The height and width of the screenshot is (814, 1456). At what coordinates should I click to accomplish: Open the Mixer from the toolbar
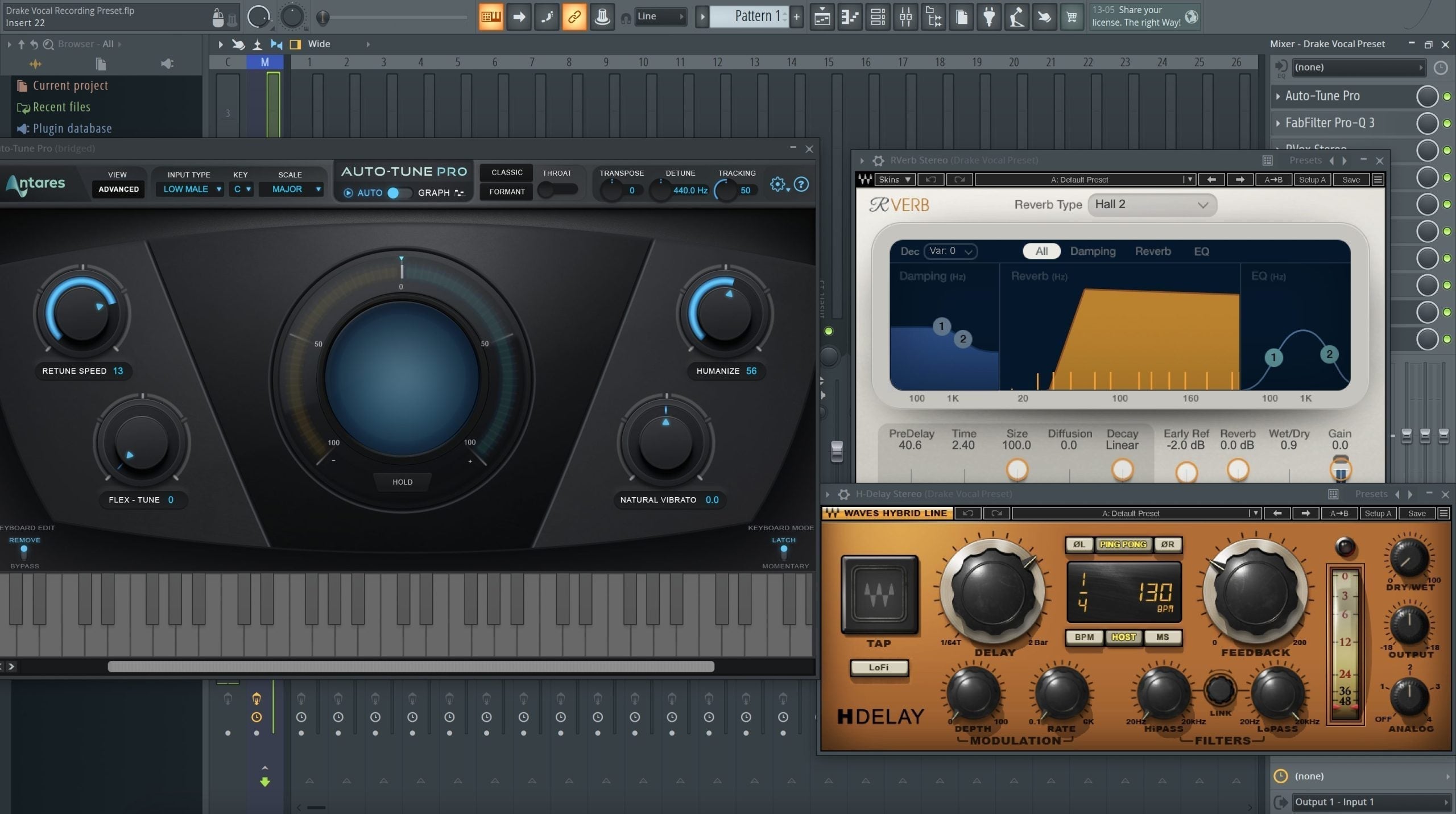905,17
